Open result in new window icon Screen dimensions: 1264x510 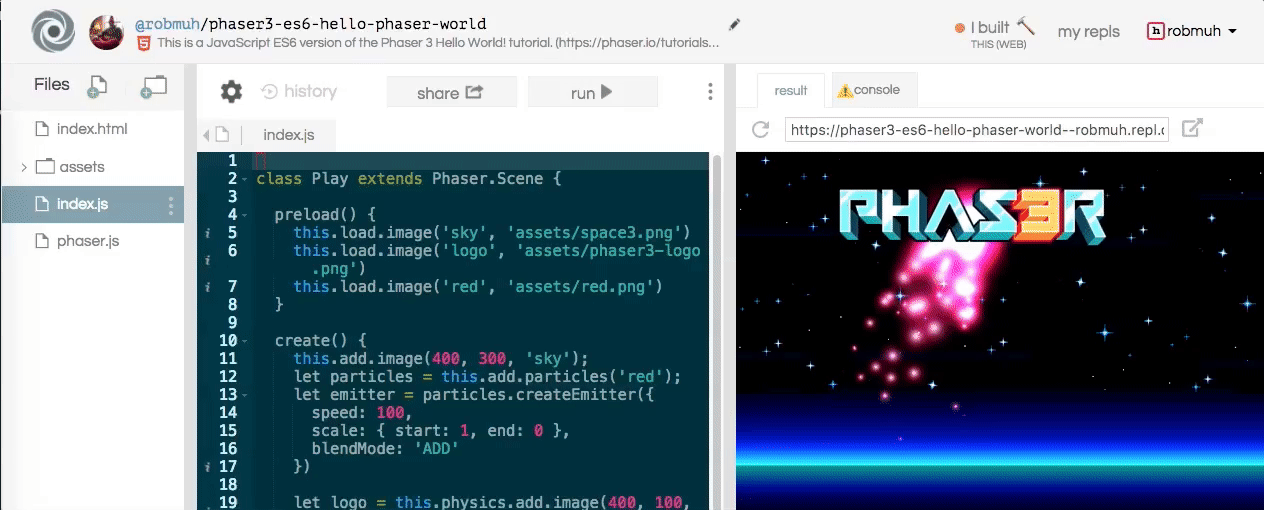(x=1192, y=128)
